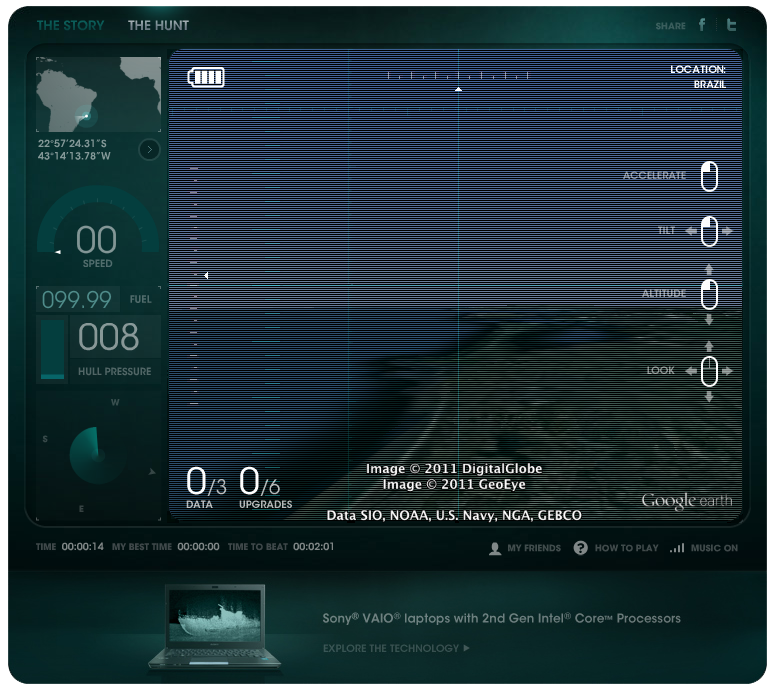This screenshot has height=690, width=775.
Task: Click the Sony VAIO laptop image
Action: click(215, 627)
